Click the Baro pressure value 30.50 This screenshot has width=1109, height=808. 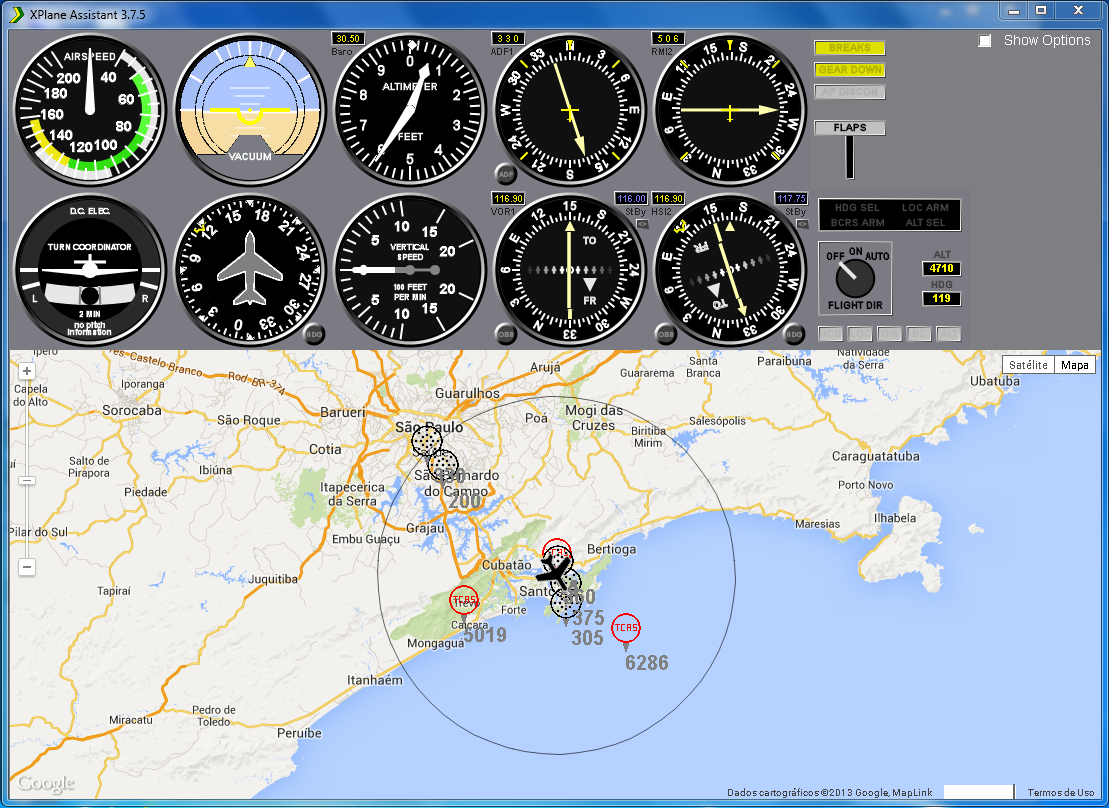point(347,38)
